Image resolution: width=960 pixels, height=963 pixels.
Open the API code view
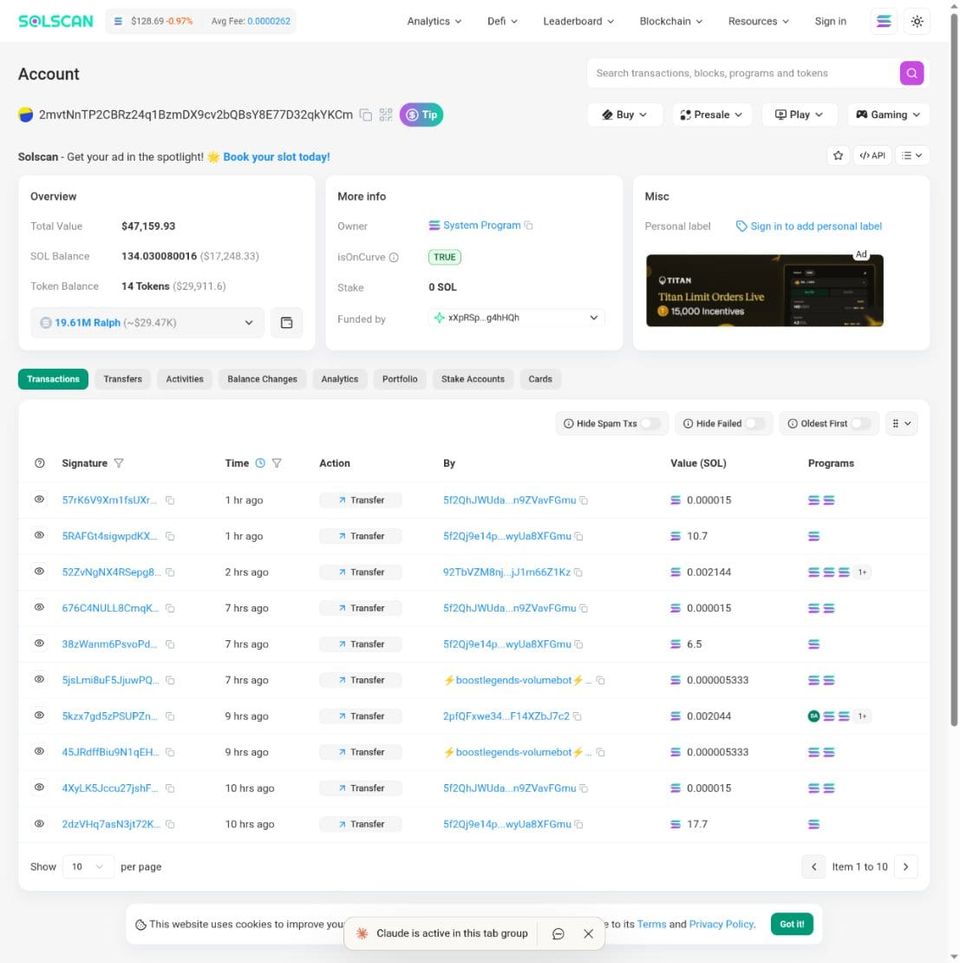click(x=872, y=155)
